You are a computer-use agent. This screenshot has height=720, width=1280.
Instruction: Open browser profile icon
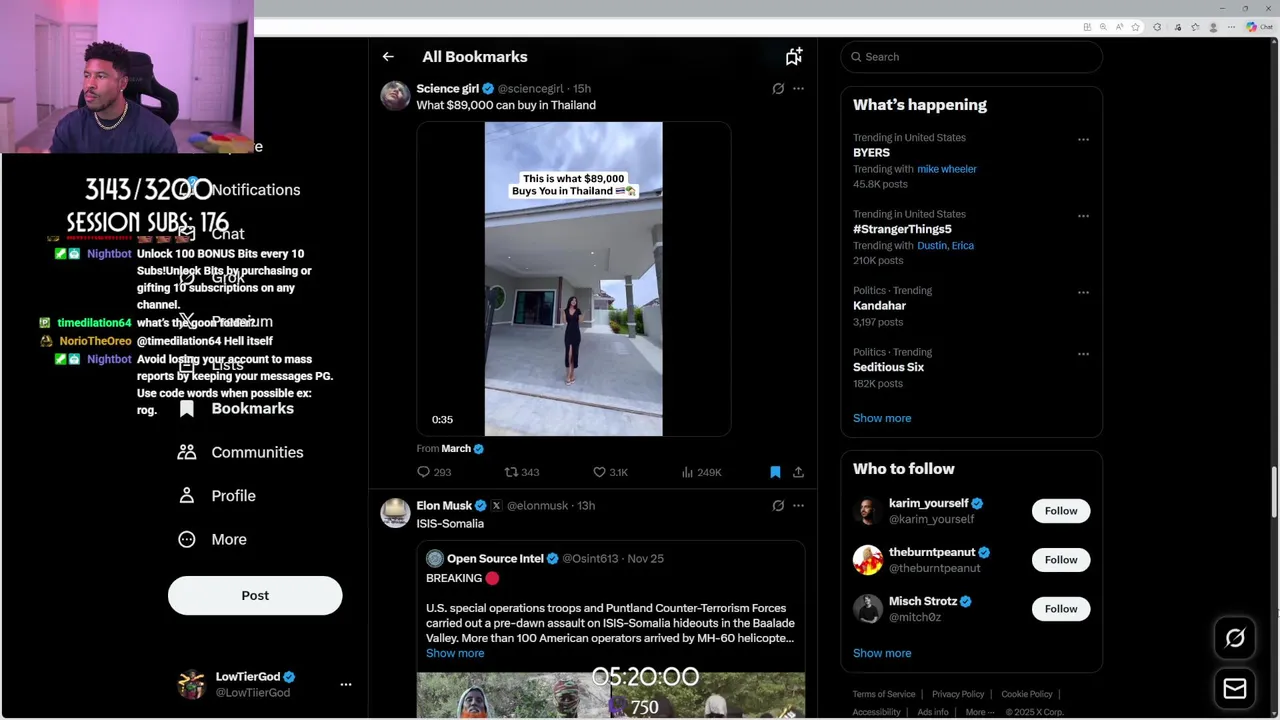coord(1212,27)
